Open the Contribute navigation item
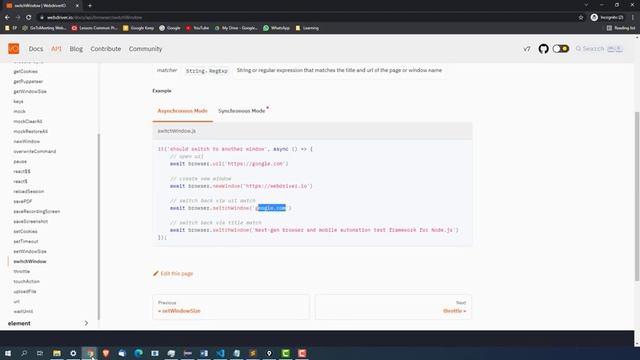 (x=106, y=49)
